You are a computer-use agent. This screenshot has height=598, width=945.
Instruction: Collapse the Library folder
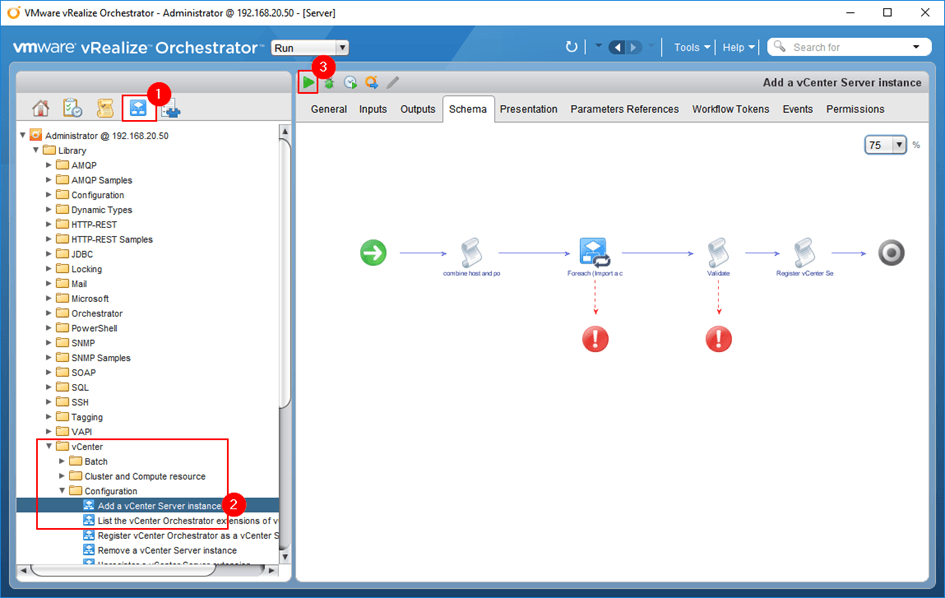click(36, 150)
